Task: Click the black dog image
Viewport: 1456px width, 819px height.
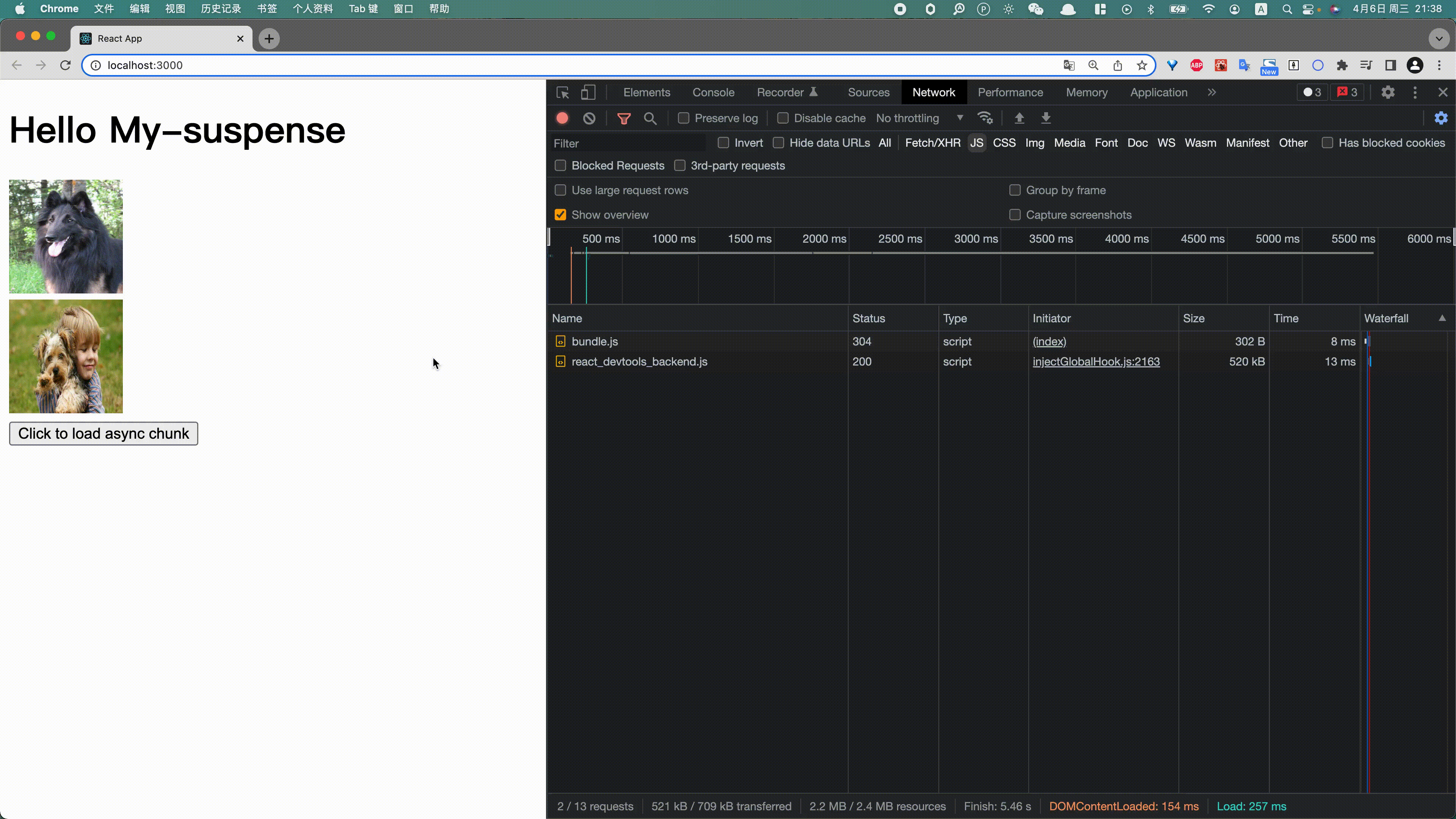Action: coord(66,236)
